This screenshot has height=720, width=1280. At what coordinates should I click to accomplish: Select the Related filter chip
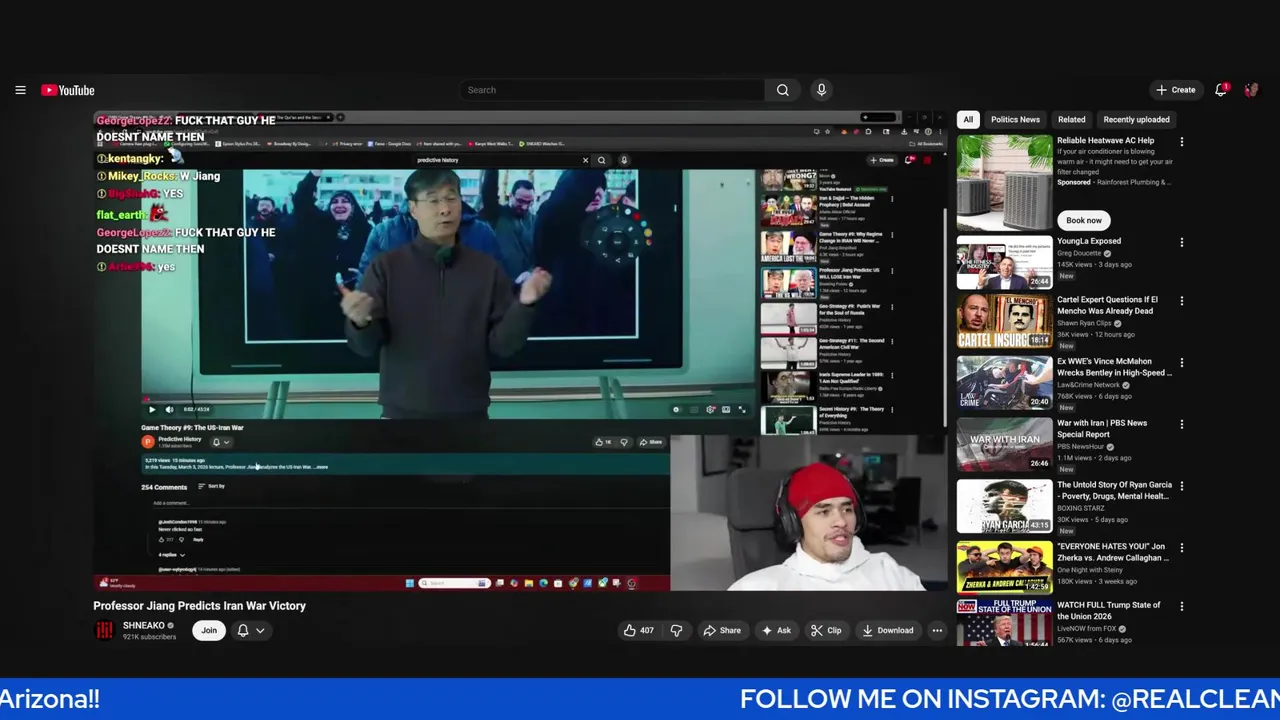tap(1071, 119)
